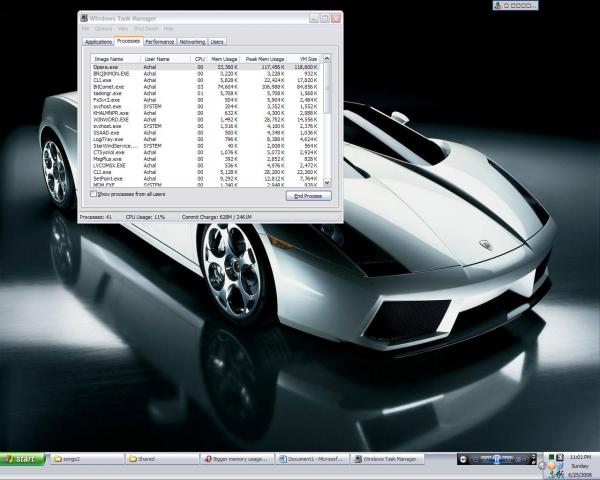Open the Shut Down menu
Image resolution: width=600 pixels, height=480 pixels.
click(146, 29)
